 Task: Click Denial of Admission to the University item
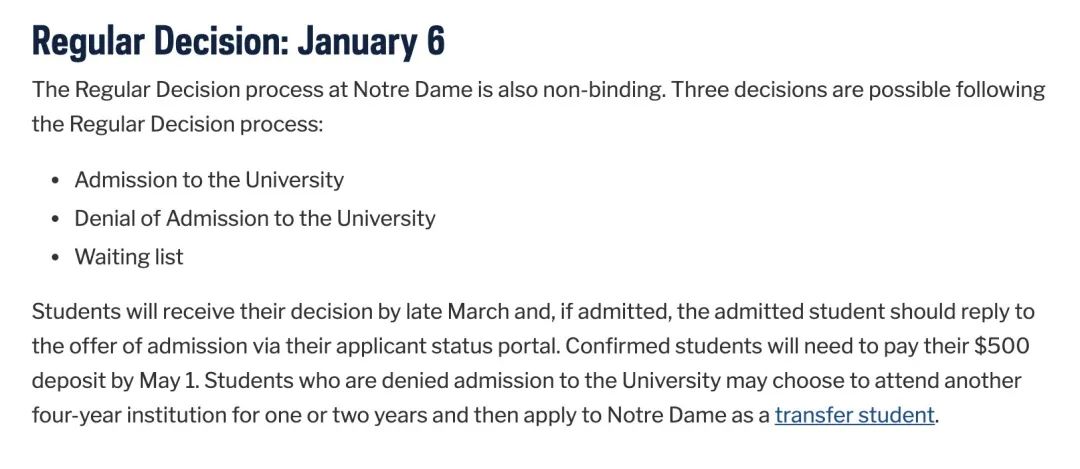255,218
